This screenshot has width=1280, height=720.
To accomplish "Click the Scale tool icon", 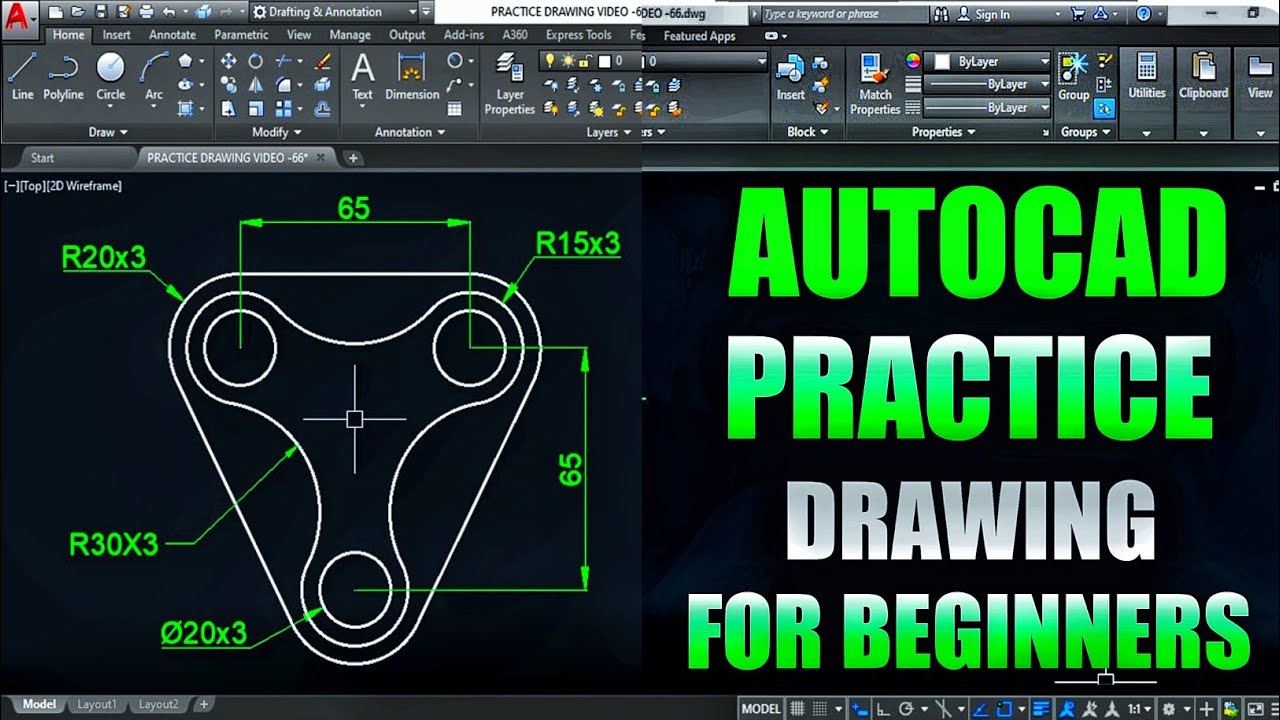I will pyautogui.click(x=256, y=108).
